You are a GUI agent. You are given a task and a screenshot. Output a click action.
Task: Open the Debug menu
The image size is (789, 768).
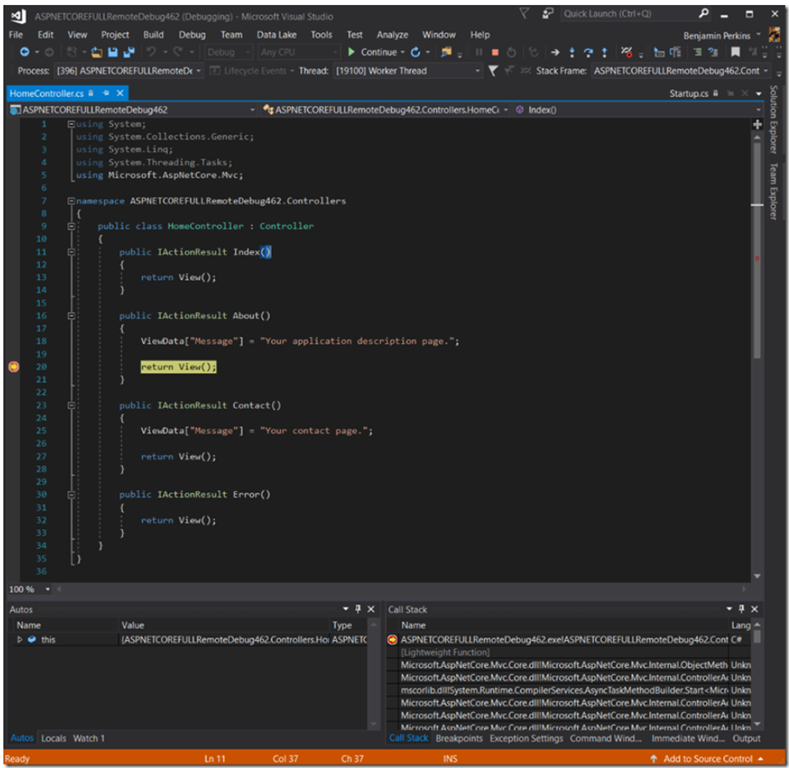click(192, 35)
